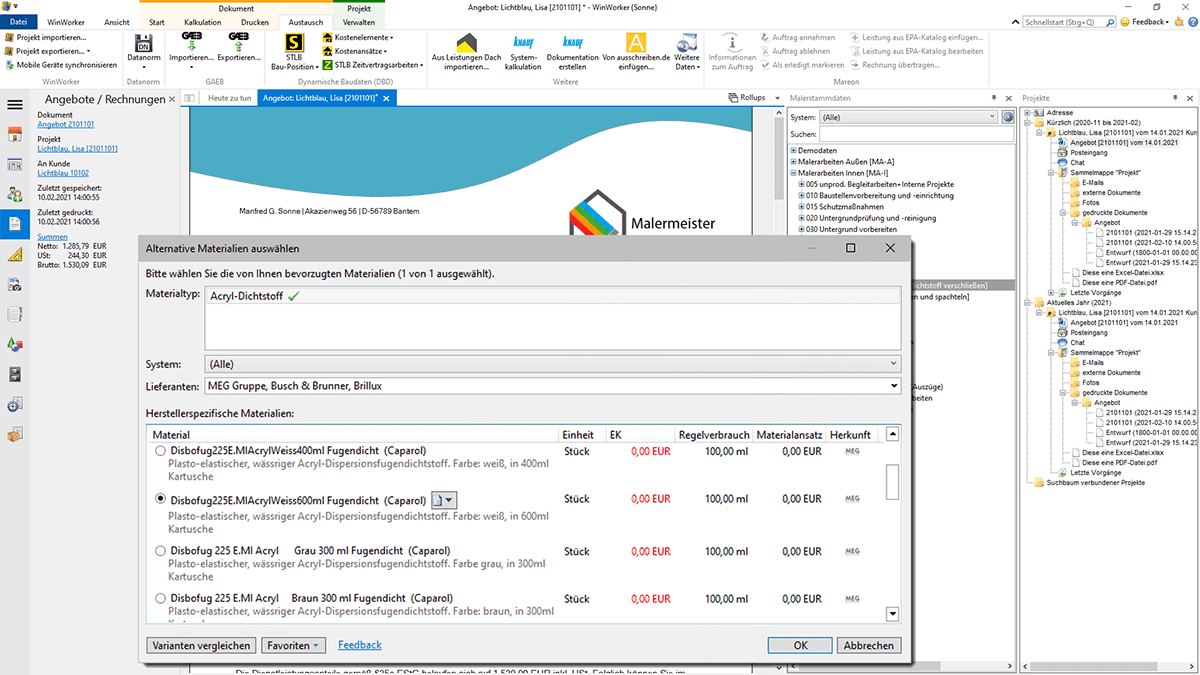1200x675 pixels.
Task: Click Projekt importieren in ribbon
Action: 46,37
